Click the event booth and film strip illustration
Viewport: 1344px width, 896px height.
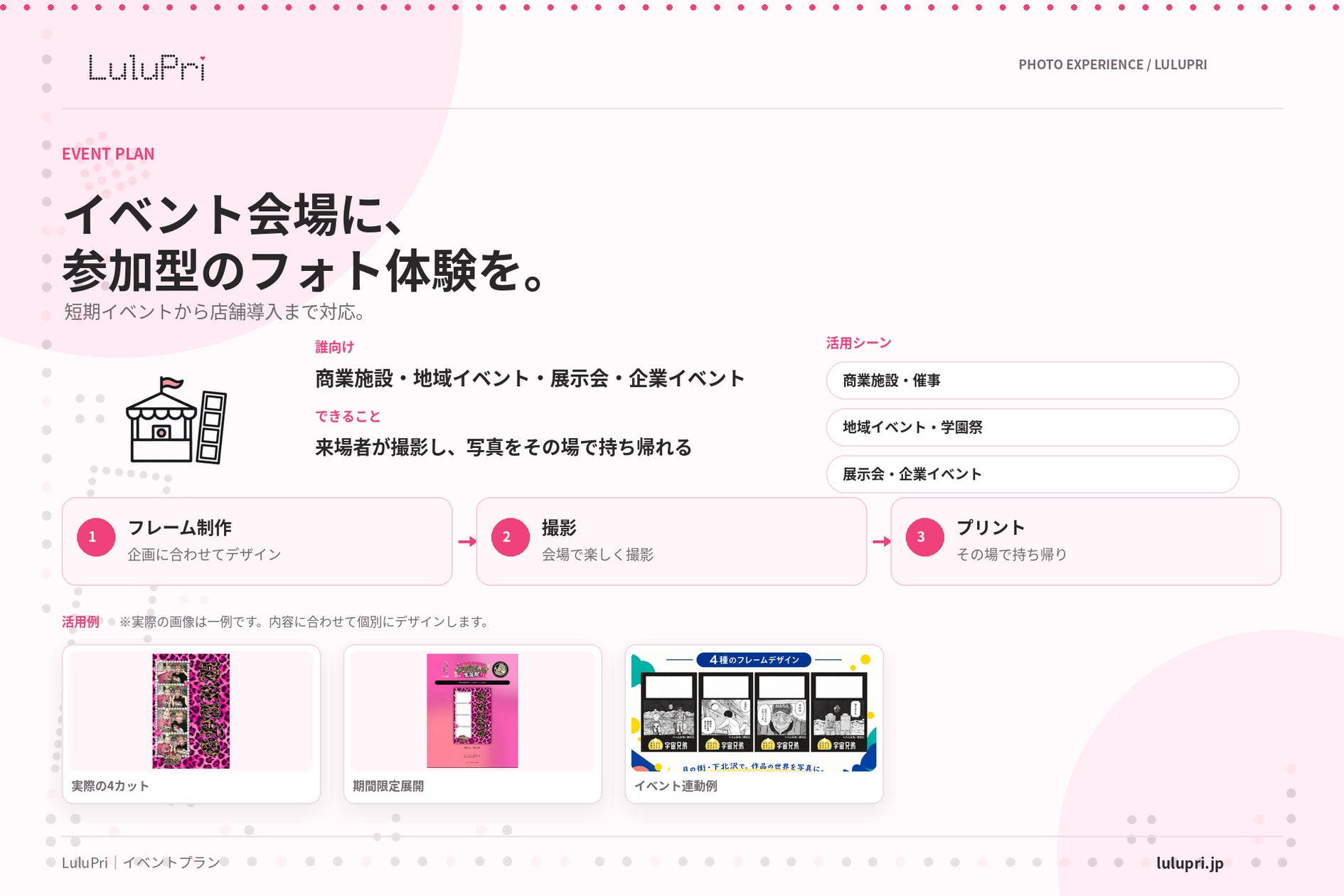point(176,420)
